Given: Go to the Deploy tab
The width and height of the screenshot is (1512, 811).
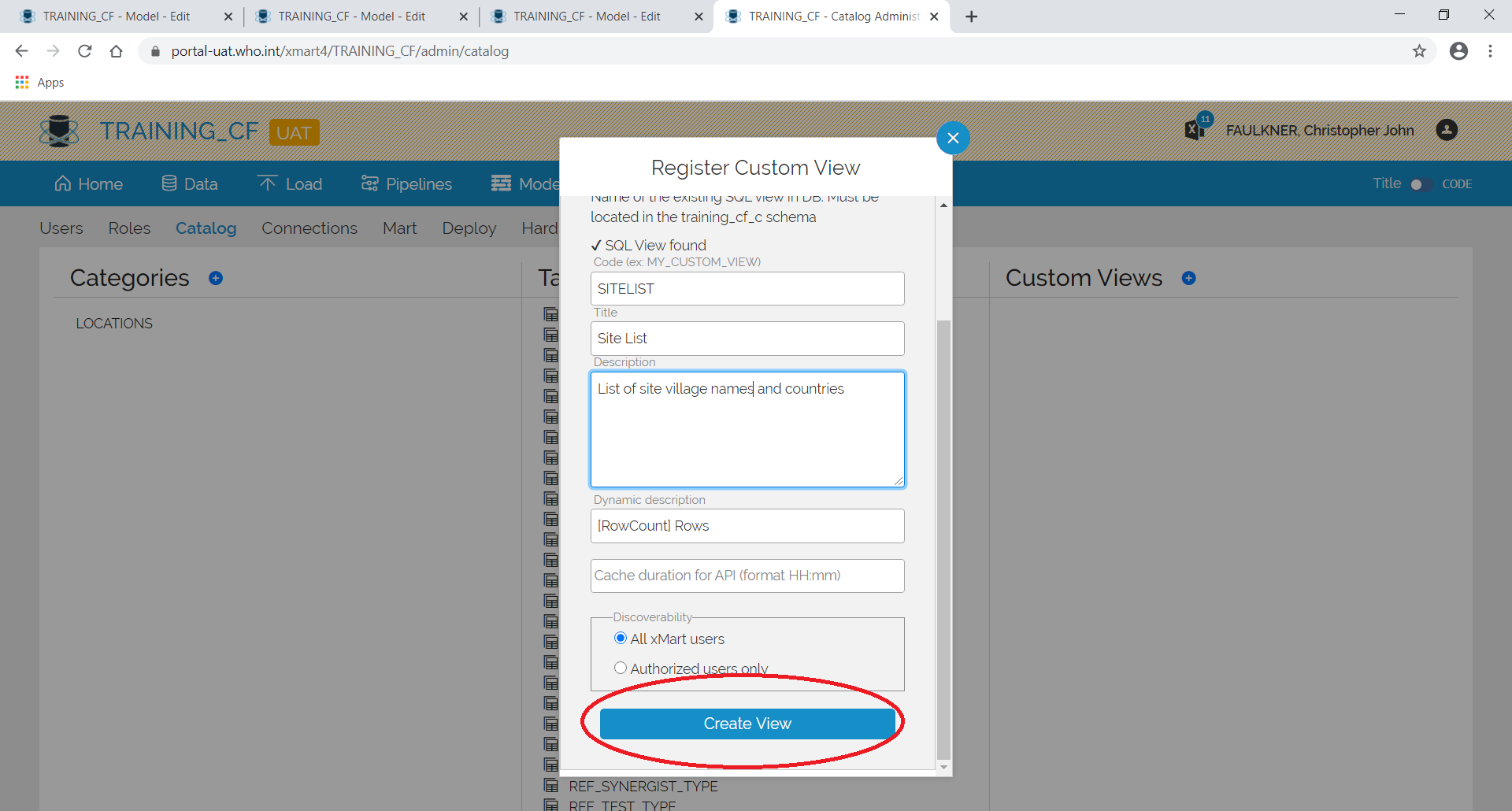Looking at the screenshot, I should coord(469,228).
